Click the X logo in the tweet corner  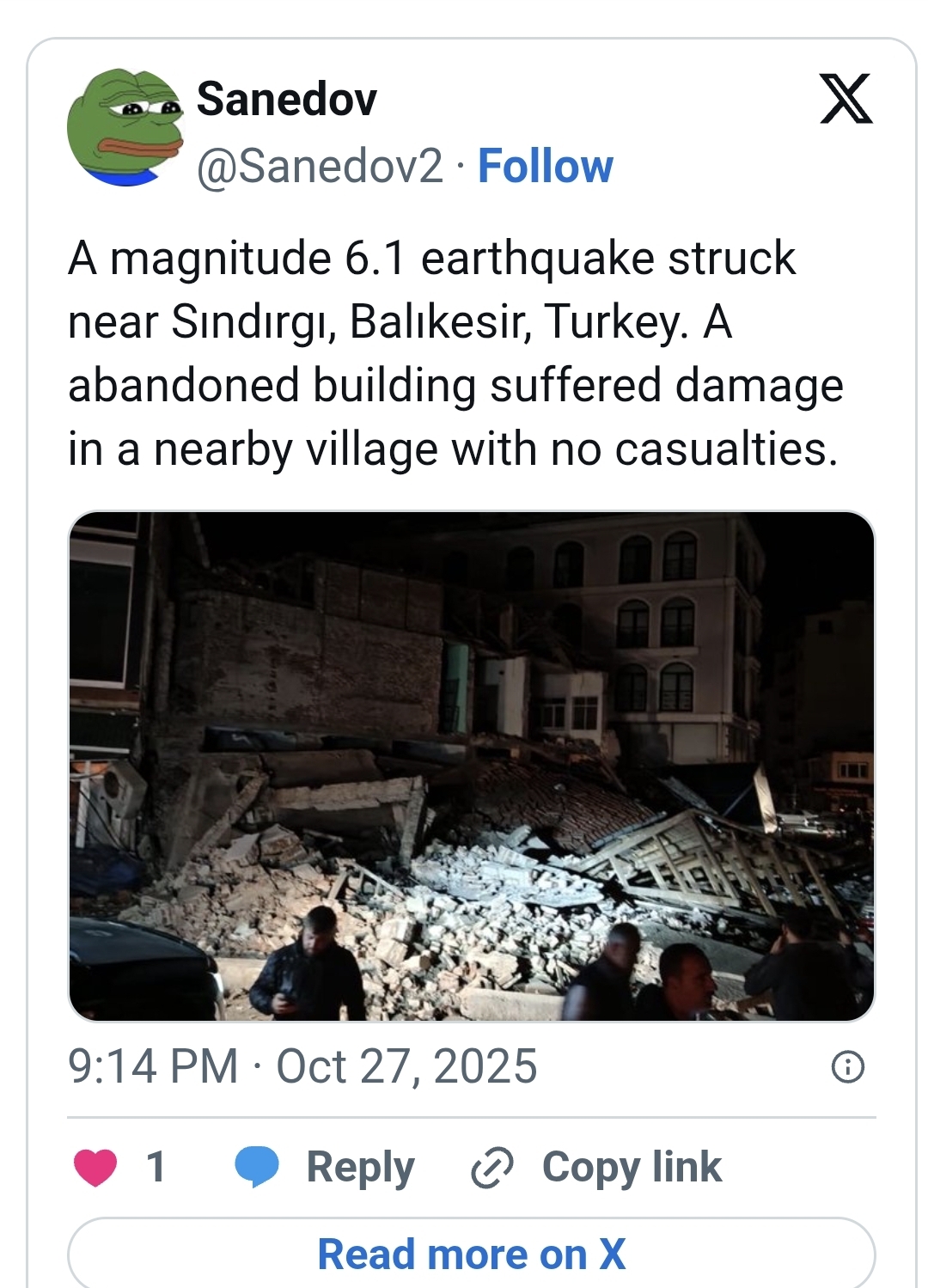click(x=846, y=99)
